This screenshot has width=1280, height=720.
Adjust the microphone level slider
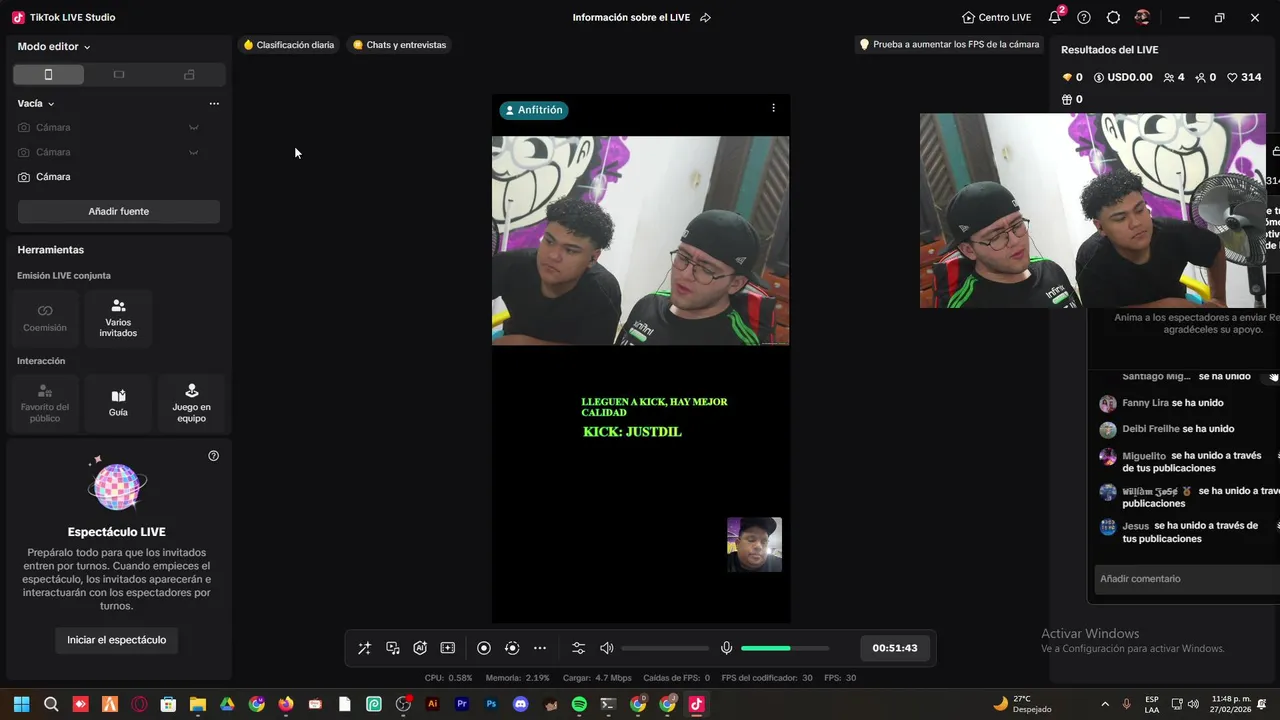pyautogui.click(x=785, y=648)
